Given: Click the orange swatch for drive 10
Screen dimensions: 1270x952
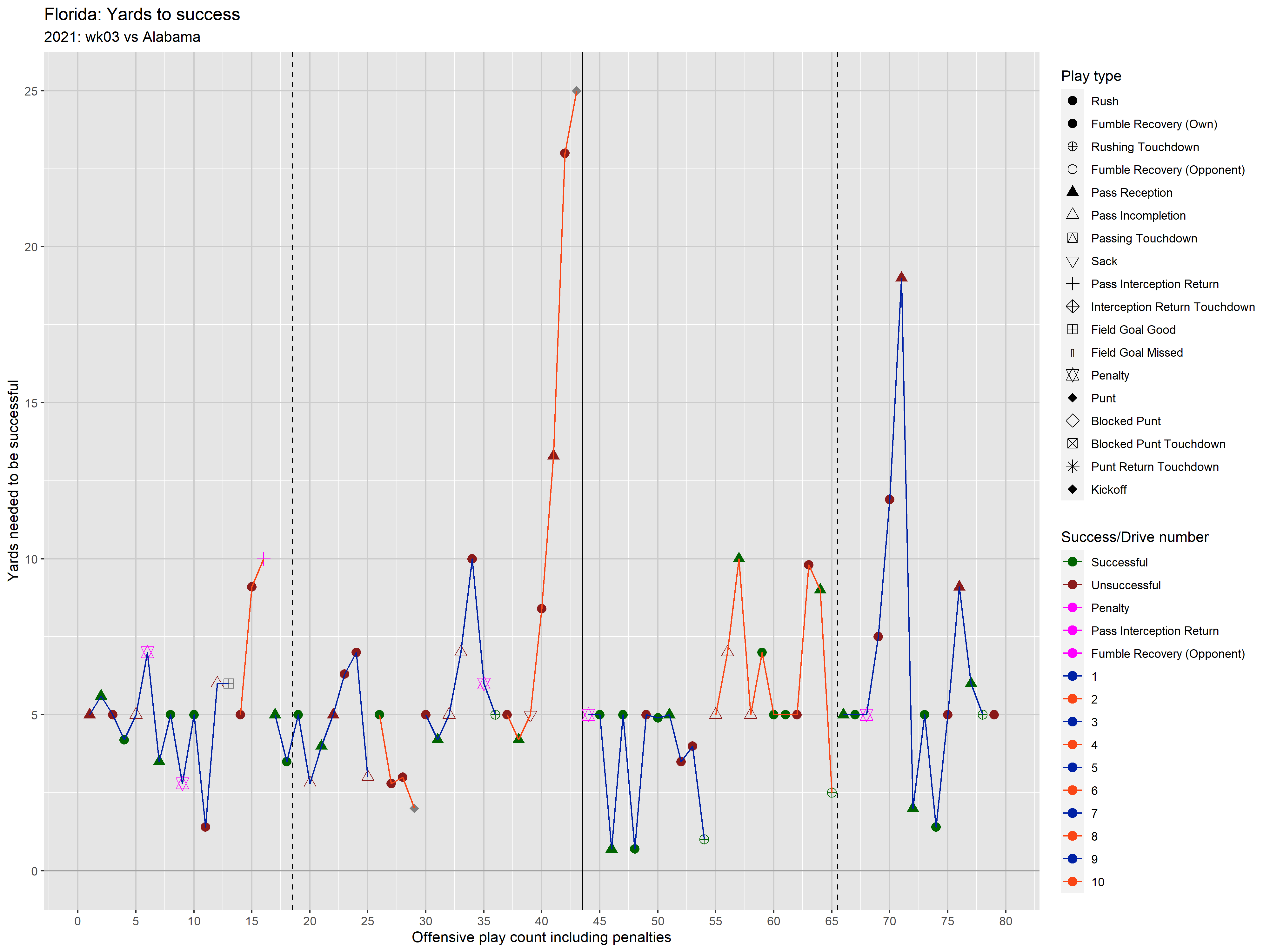Looking at the screenshot, I should pos(1072,882).
